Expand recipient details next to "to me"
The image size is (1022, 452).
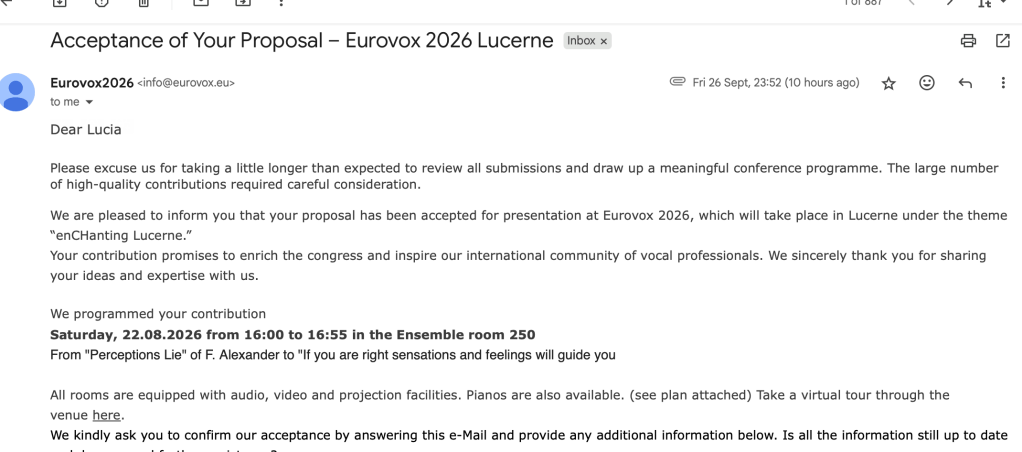89,102
